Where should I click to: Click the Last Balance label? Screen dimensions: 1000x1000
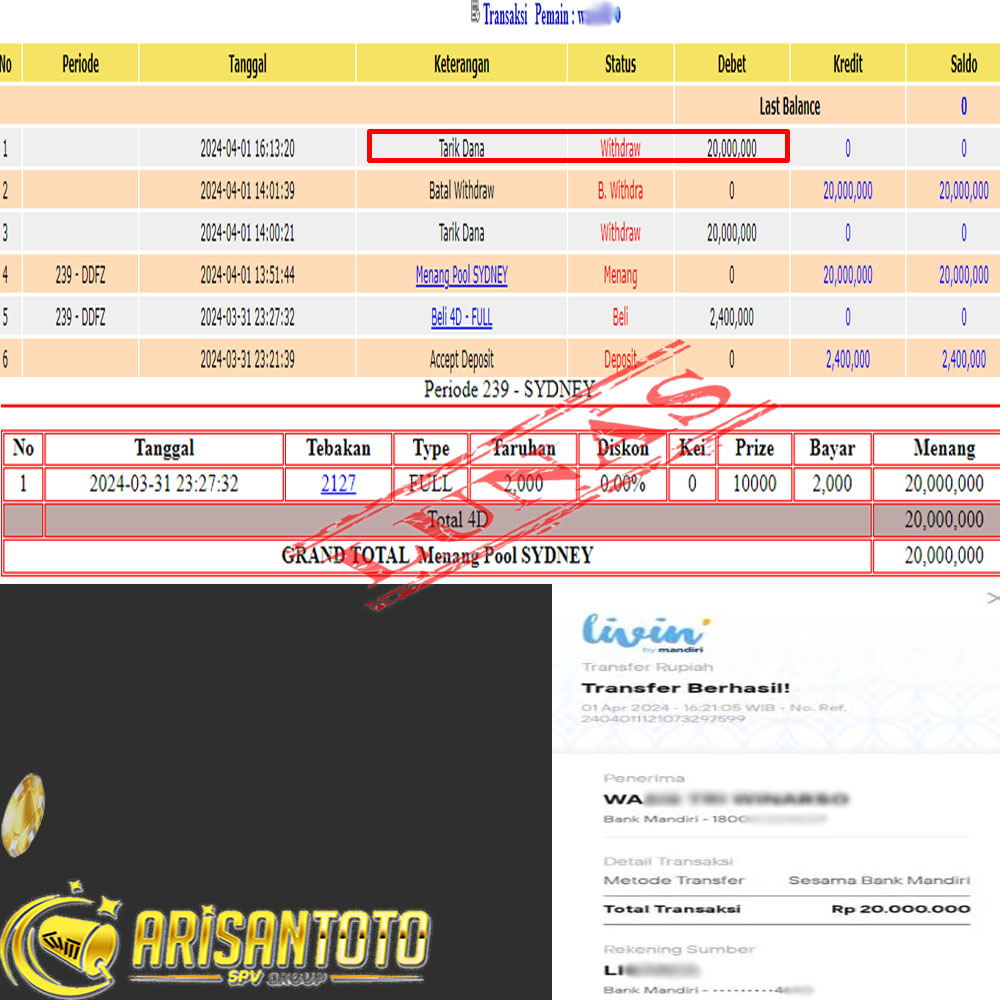pos(790,107)
